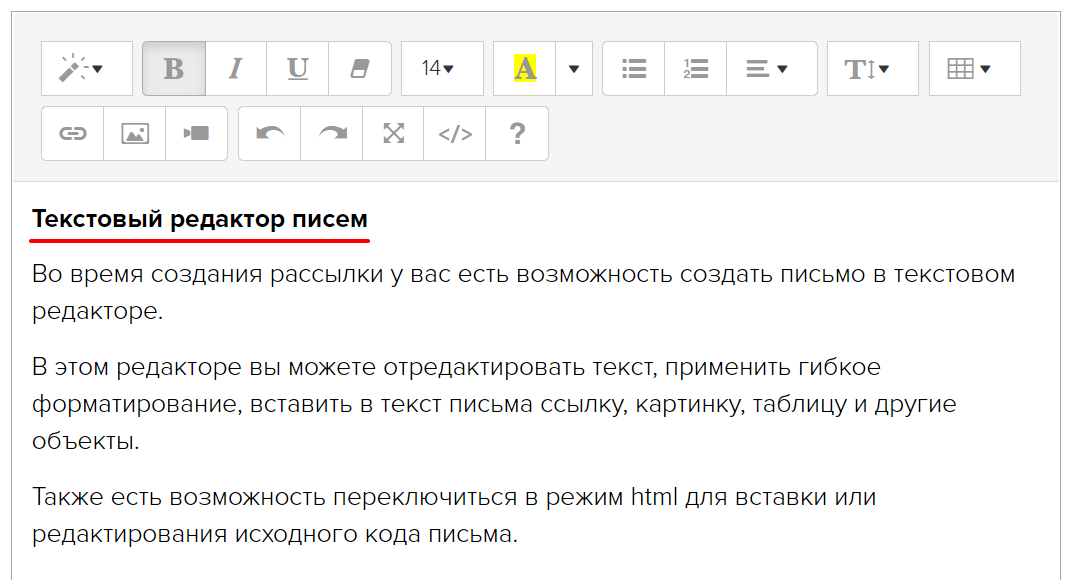Clear formatting with the eraser icon
The width and height of the screenshot is (1070, 580).
(x=360, y=68)
